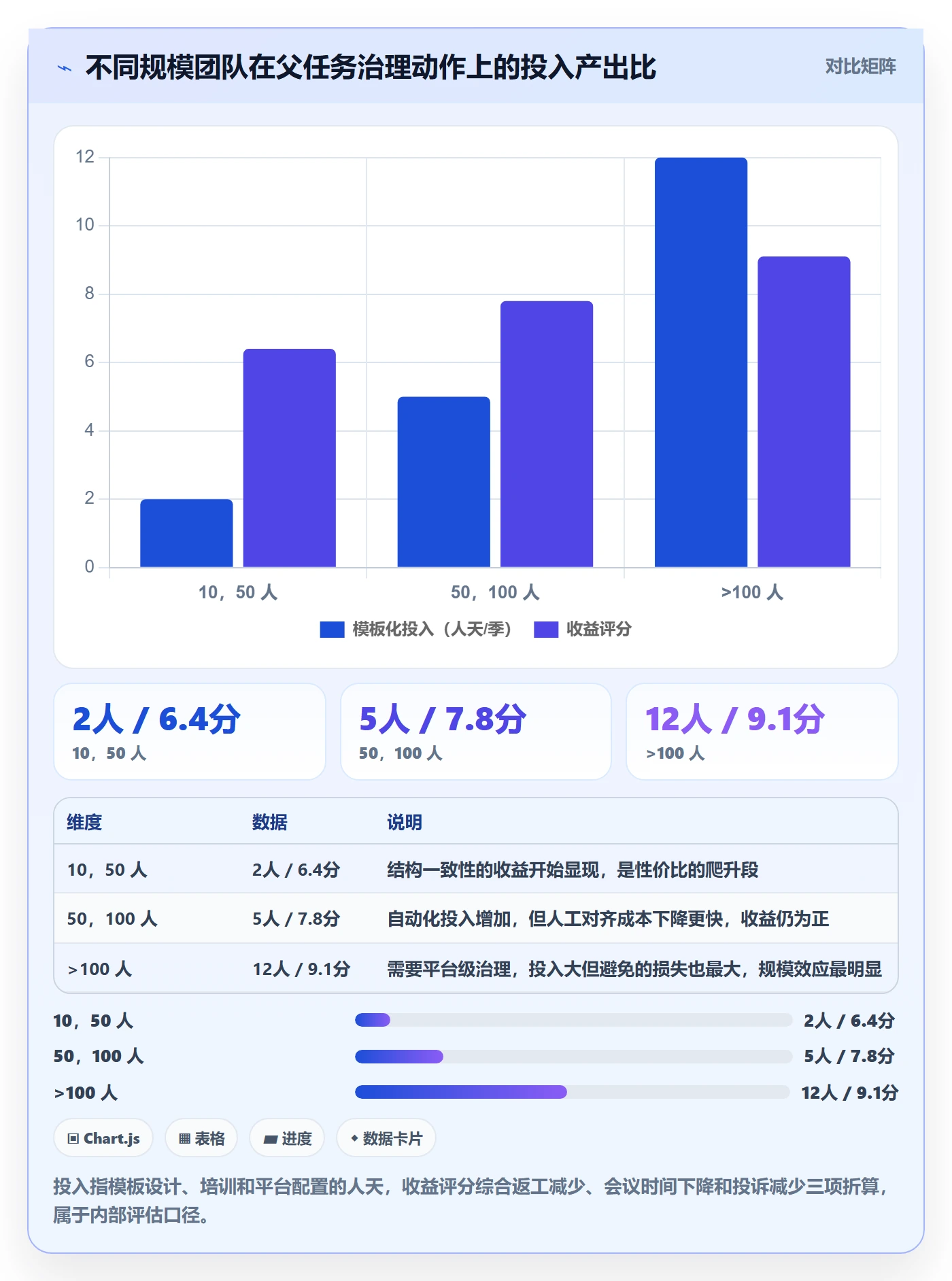The height and width of the screenshot is (1281, 952).
Task: Click the "对比矩阵" label in the header
Action: click(860, 67)
